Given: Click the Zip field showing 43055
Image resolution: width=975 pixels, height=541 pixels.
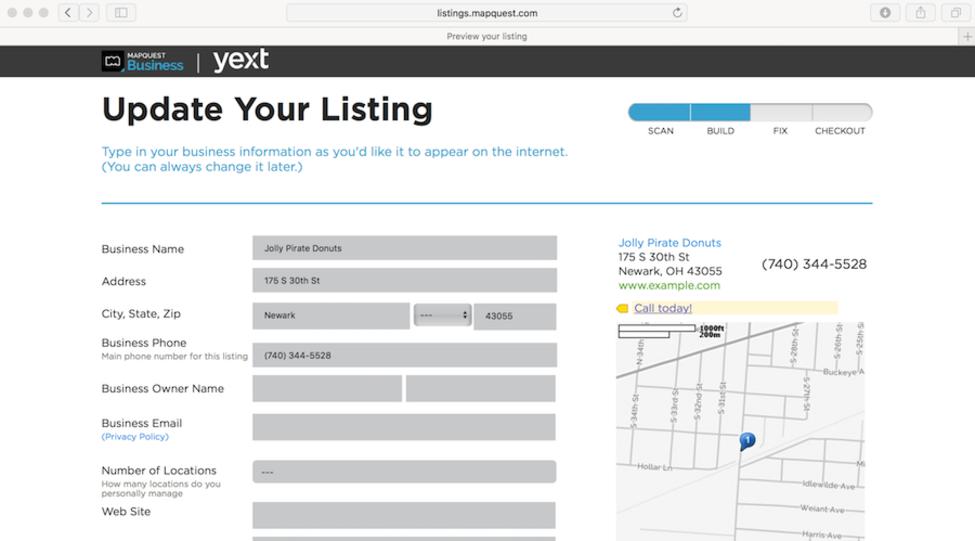Looking at the screenshot, I should pyautogui.click(x=515, y=316).
